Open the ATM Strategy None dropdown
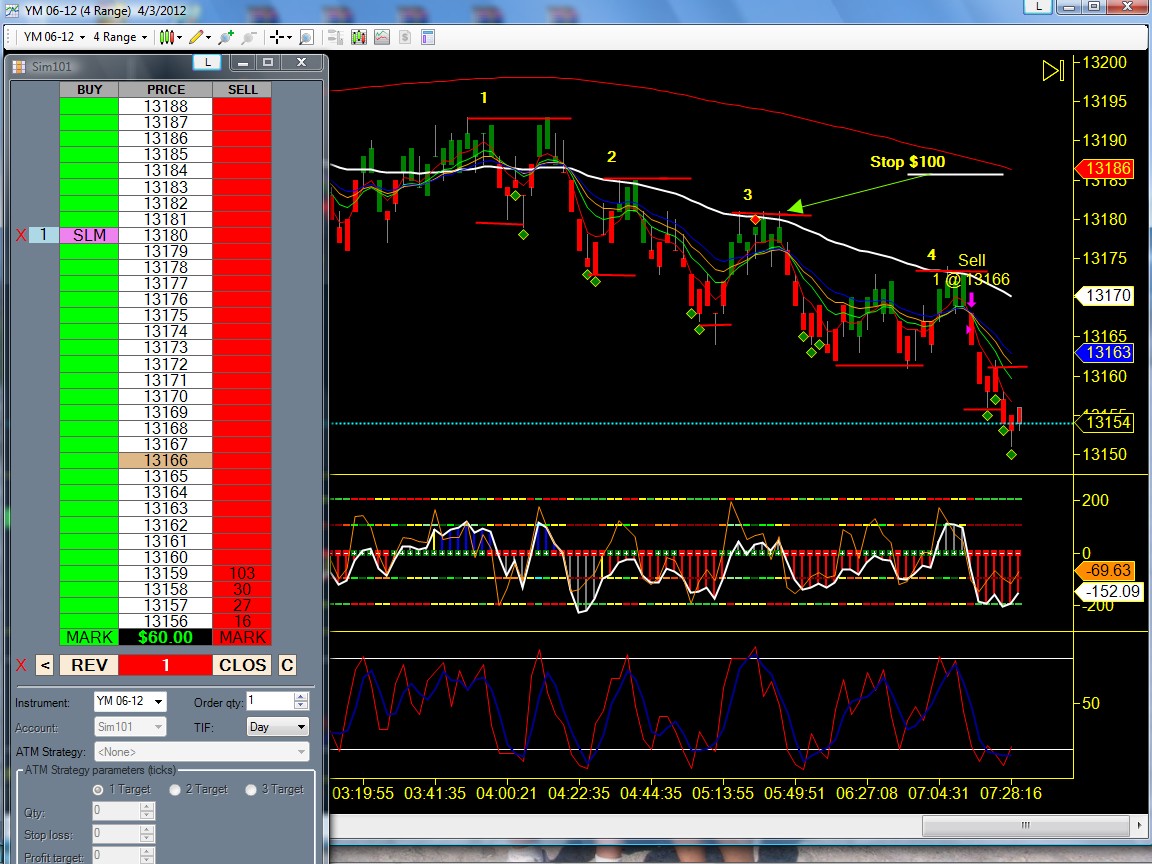The image size is (1152, 864). pos(201,752)
